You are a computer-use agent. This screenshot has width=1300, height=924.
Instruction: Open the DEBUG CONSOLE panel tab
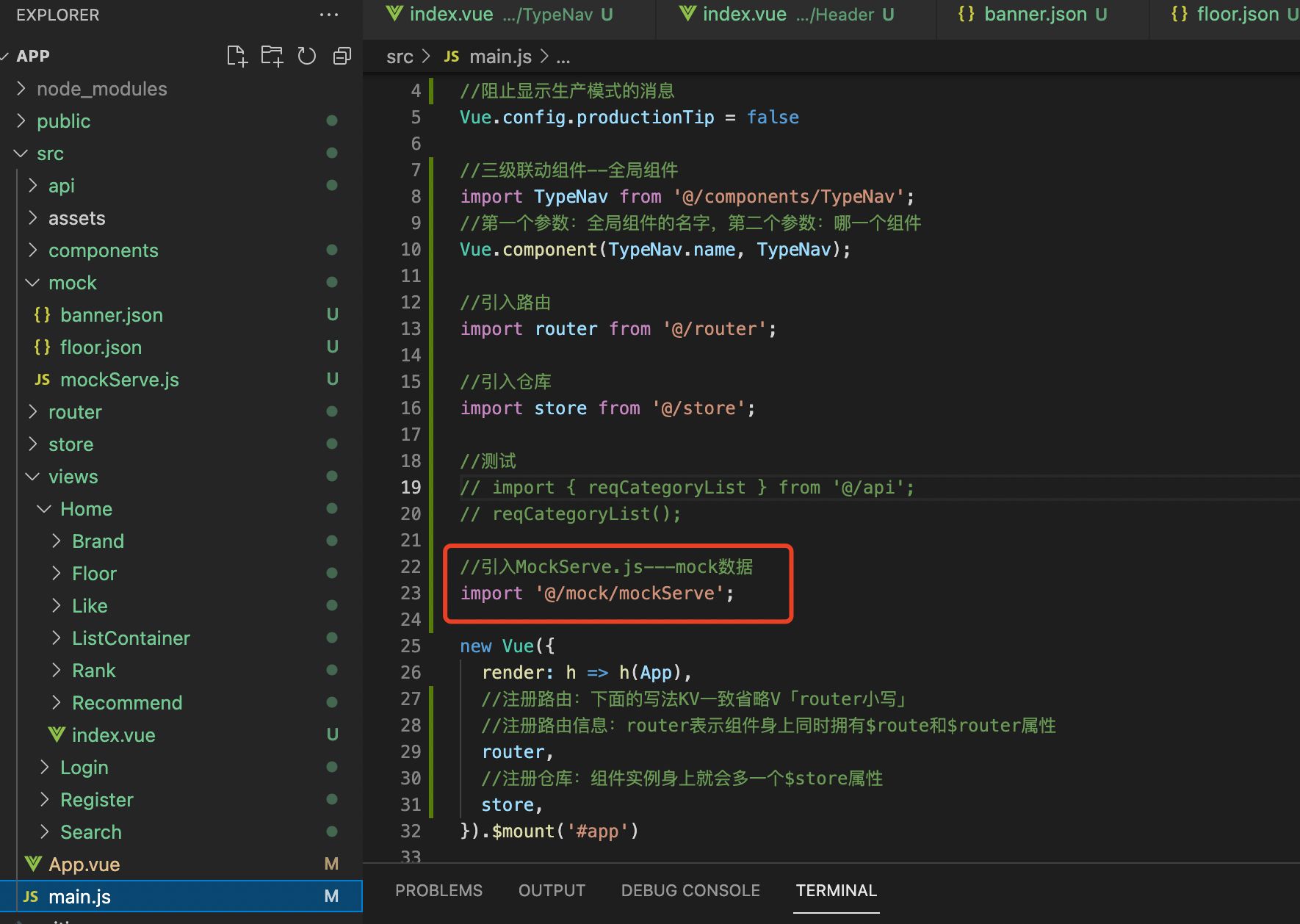(690, 890)
